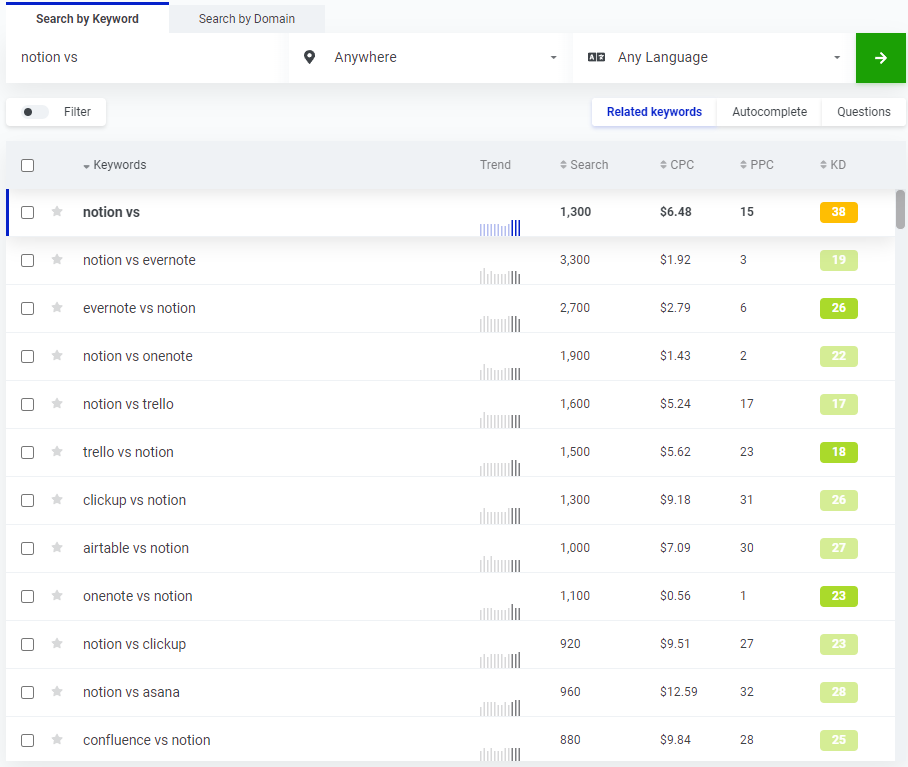
Task: Click the results list vertical scrollbar
Action: (900, 210)
